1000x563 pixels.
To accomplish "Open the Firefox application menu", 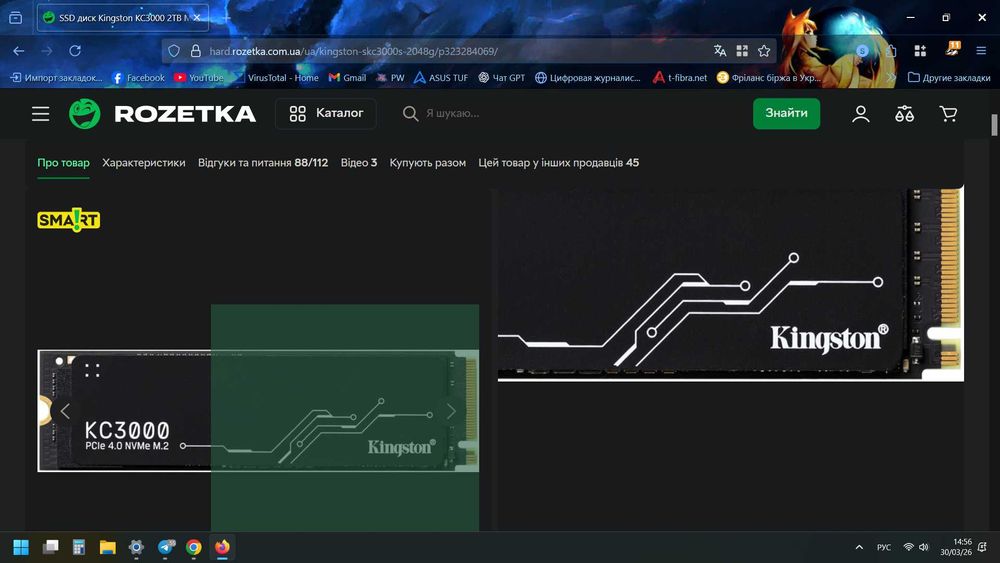I will (x=981, y=50).
